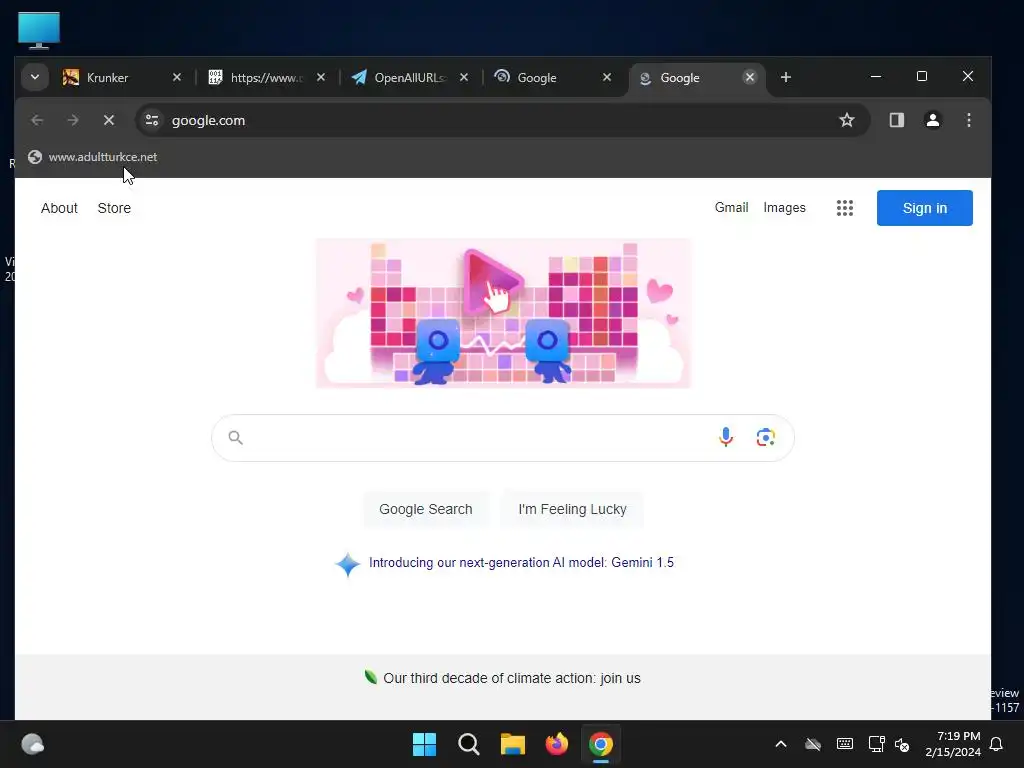The image size is (1024, 768).
Task: Open the notifications bell
Action: point(997,744)
